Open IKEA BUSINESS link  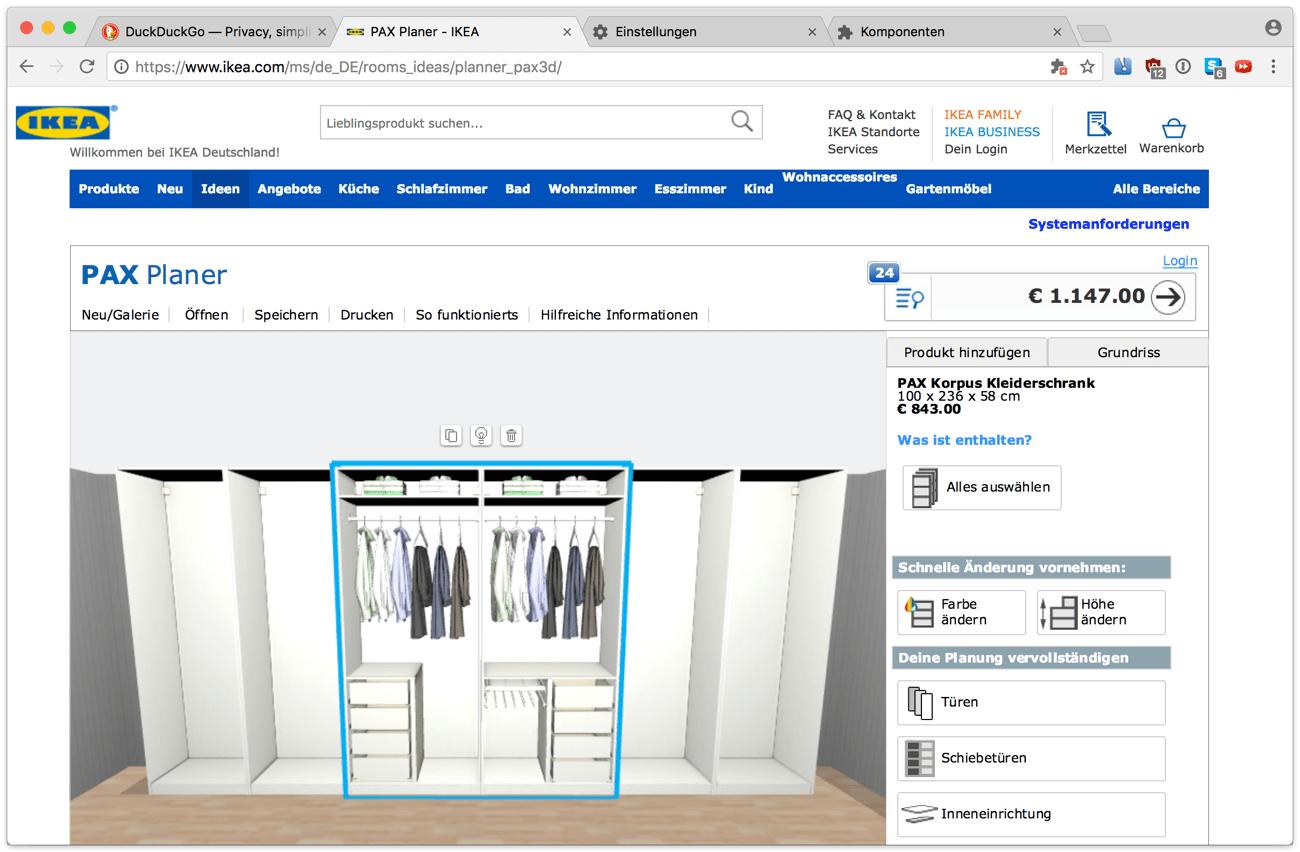point(992,132)
